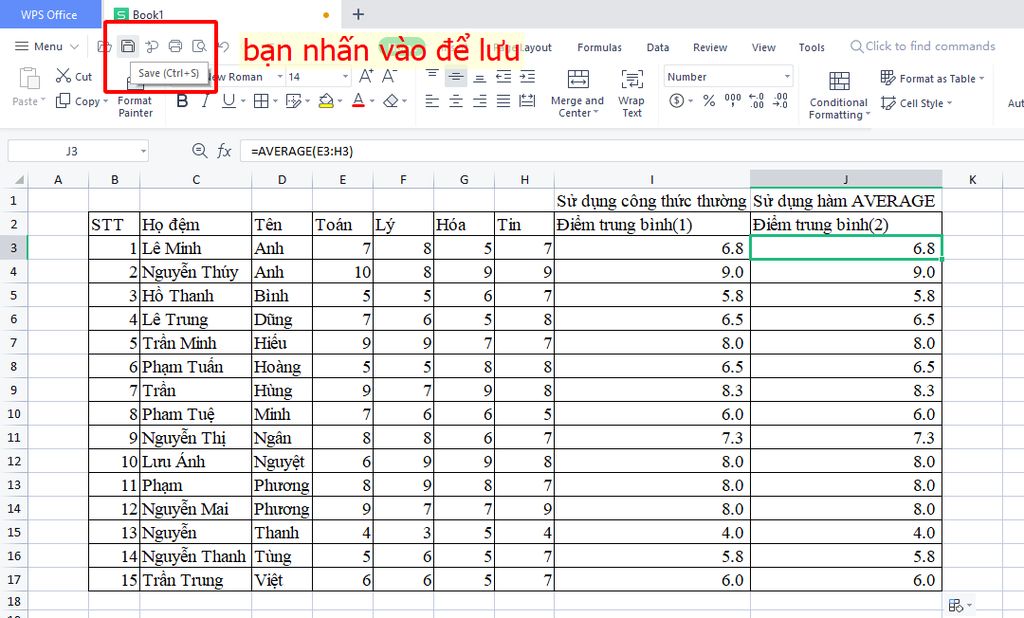Apply percent style with % icon
Screen dimensions: 1024x618
pos(709,101)
